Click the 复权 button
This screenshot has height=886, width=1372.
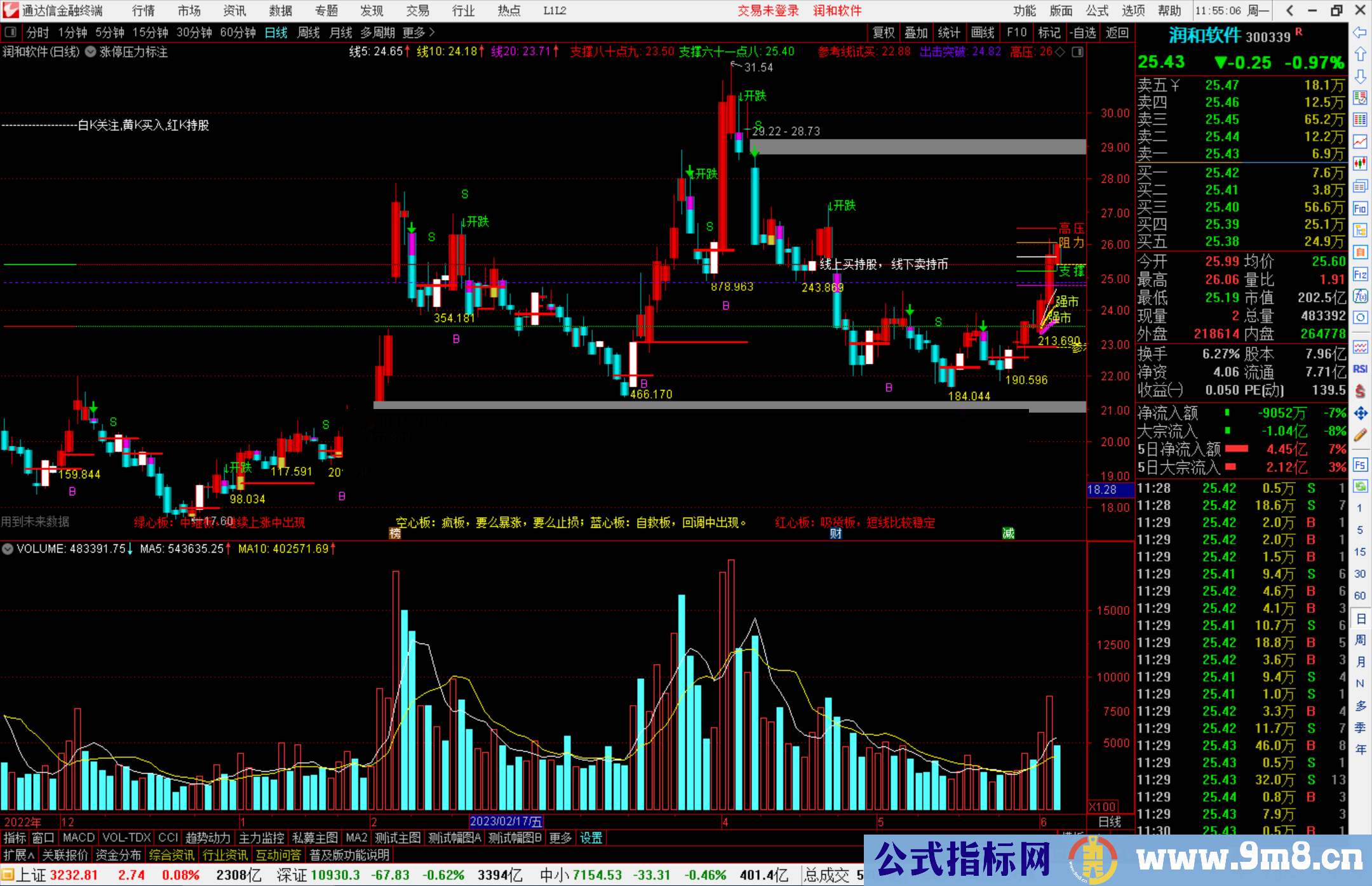[884, 32]
